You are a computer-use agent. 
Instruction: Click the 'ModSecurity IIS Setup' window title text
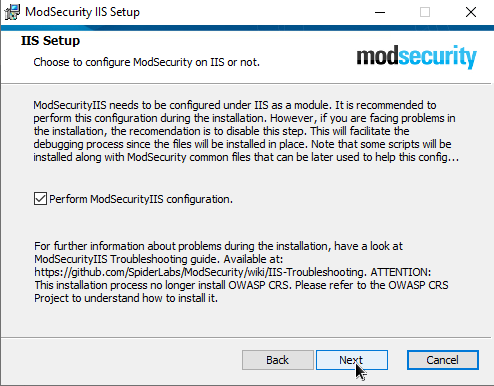pyautogui.click(x=82, y=12)
